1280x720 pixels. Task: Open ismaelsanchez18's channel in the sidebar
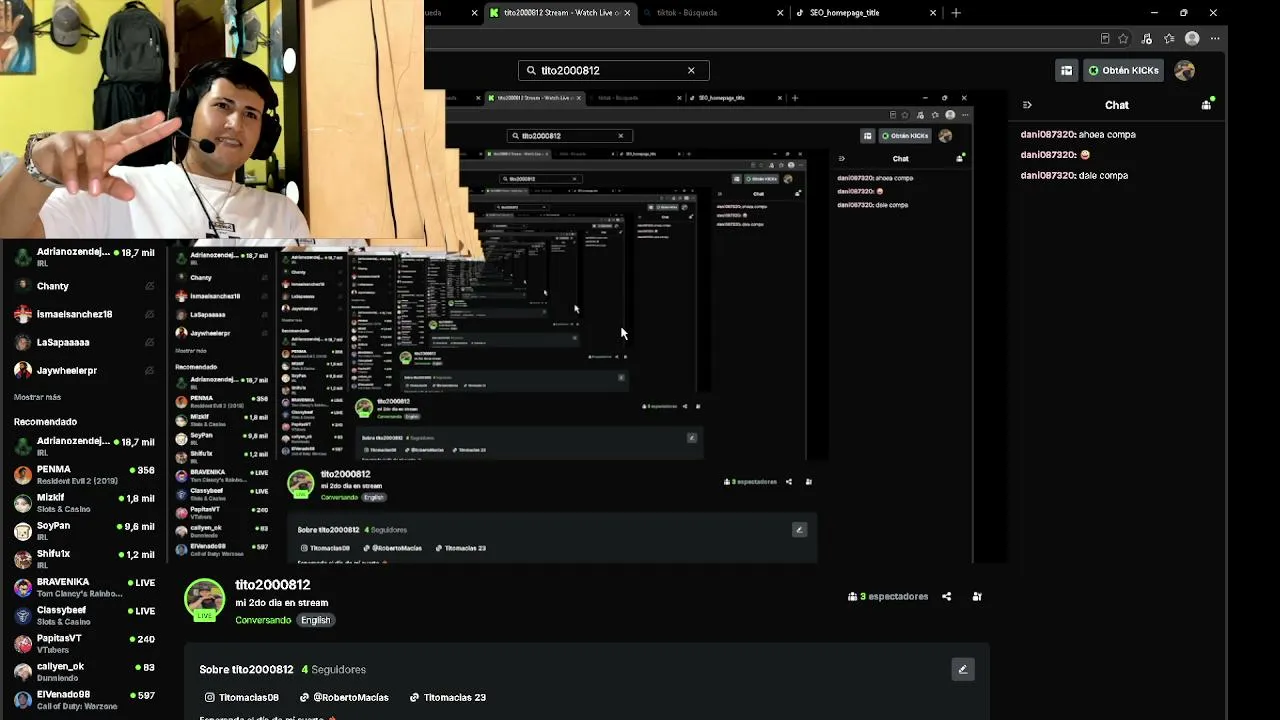(85, 314)
